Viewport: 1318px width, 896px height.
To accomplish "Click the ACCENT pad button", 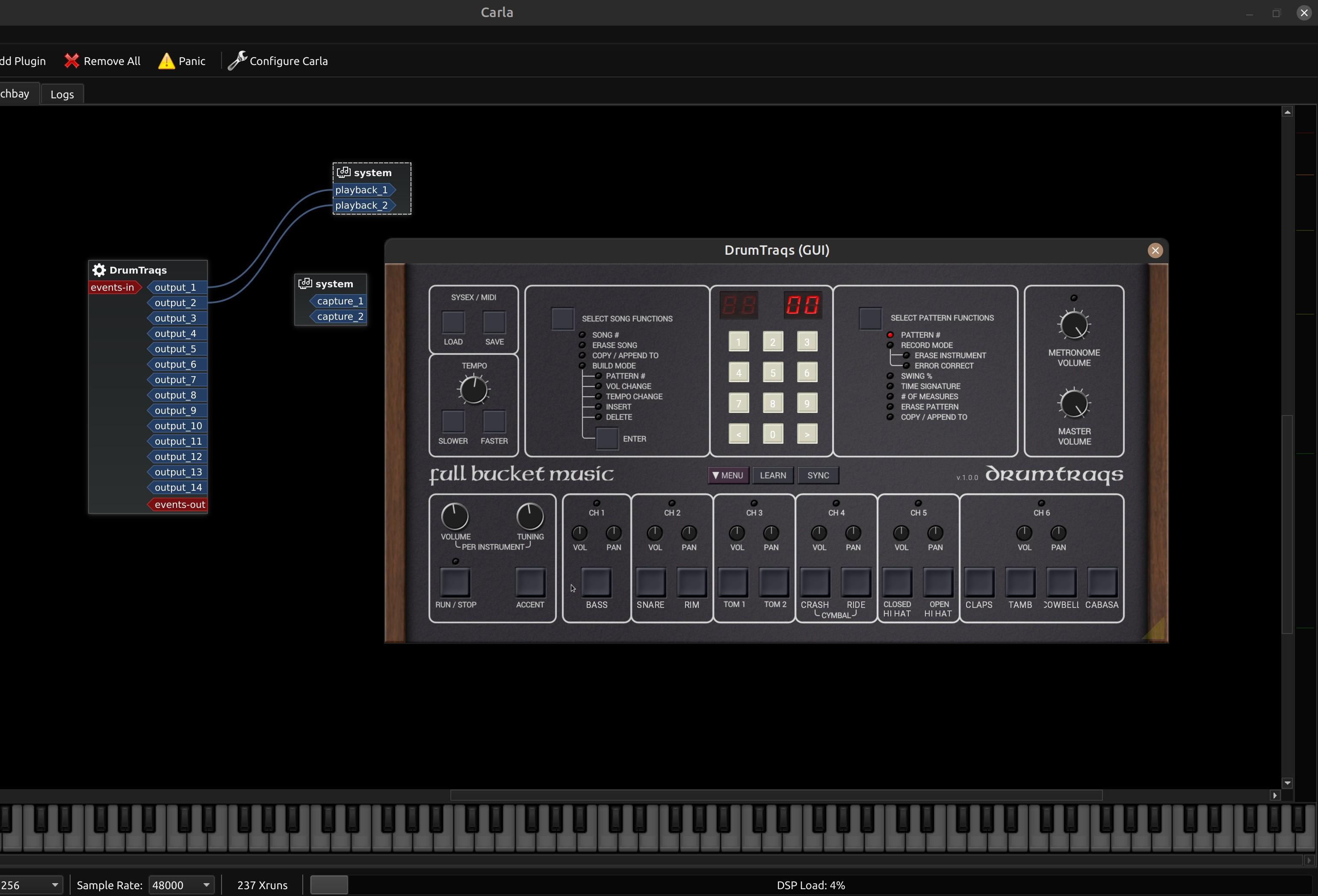I will coord(530,582).
